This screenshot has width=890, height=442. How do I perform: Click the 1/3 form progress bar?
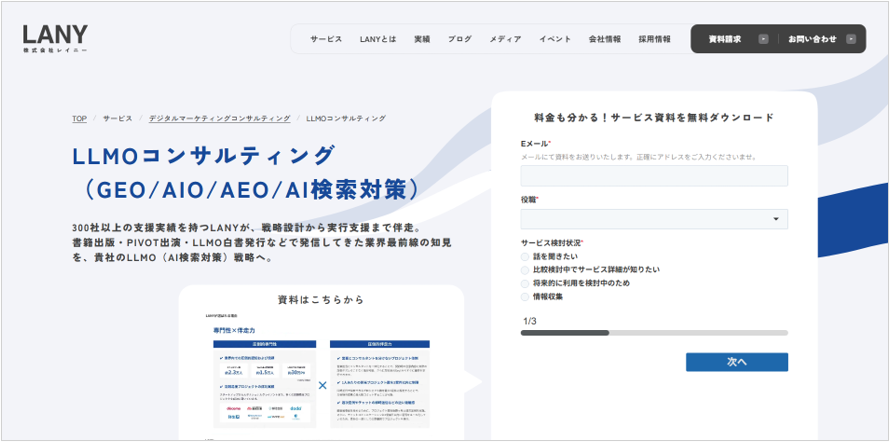click(654, 332)
